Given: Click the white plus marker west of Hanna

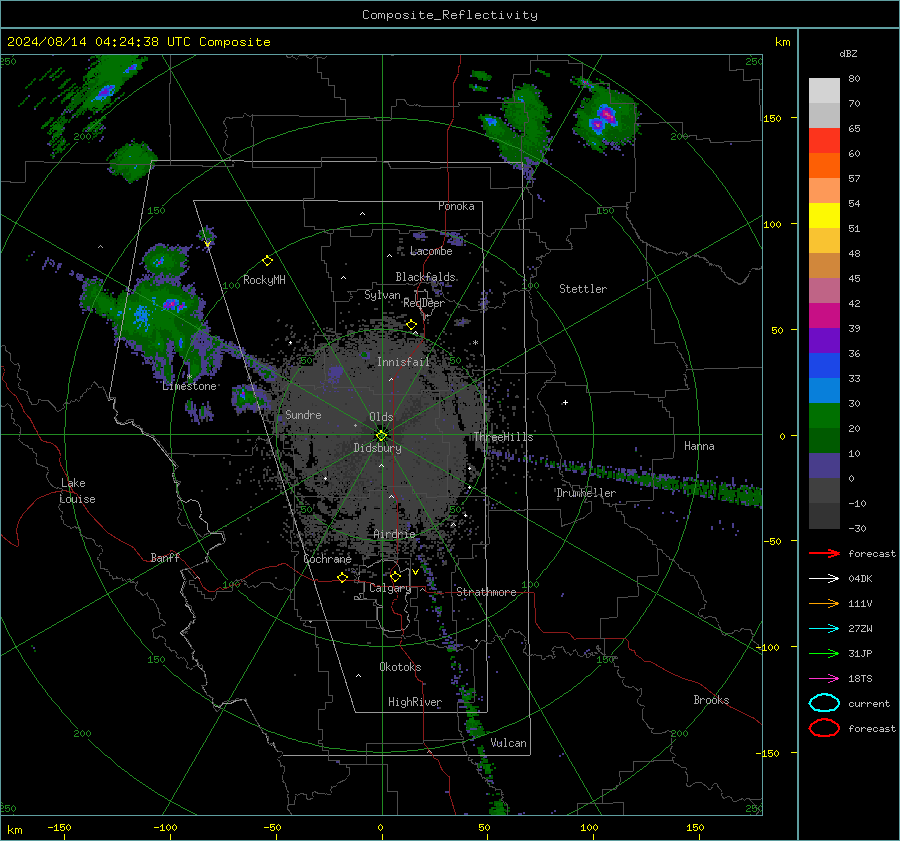Looking at the screenshot, I should pos(565,402).
